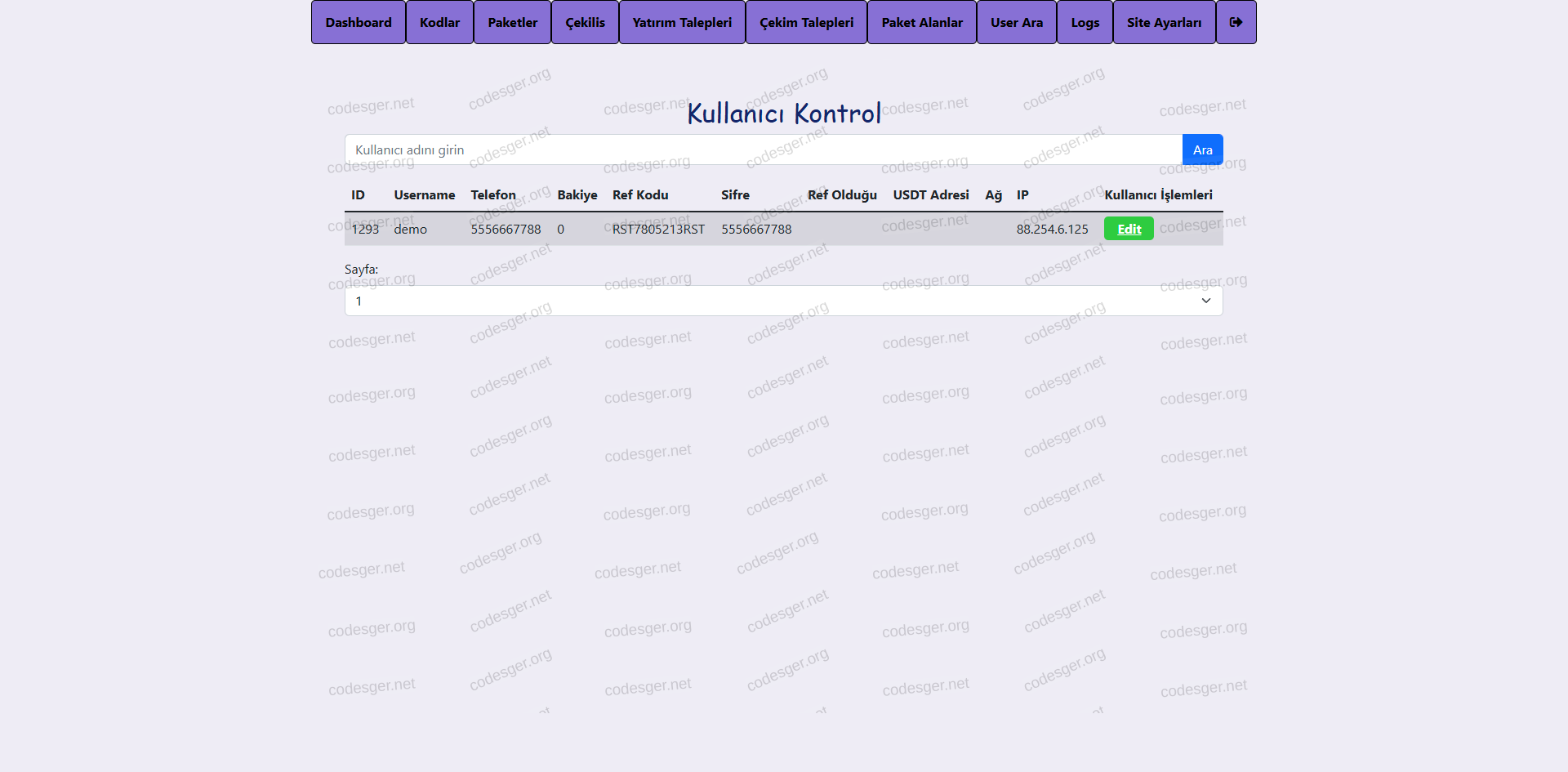This screenshot has height=772, width=1568.
Task: Navigate to Çekilis page
Action: (585, 22)
